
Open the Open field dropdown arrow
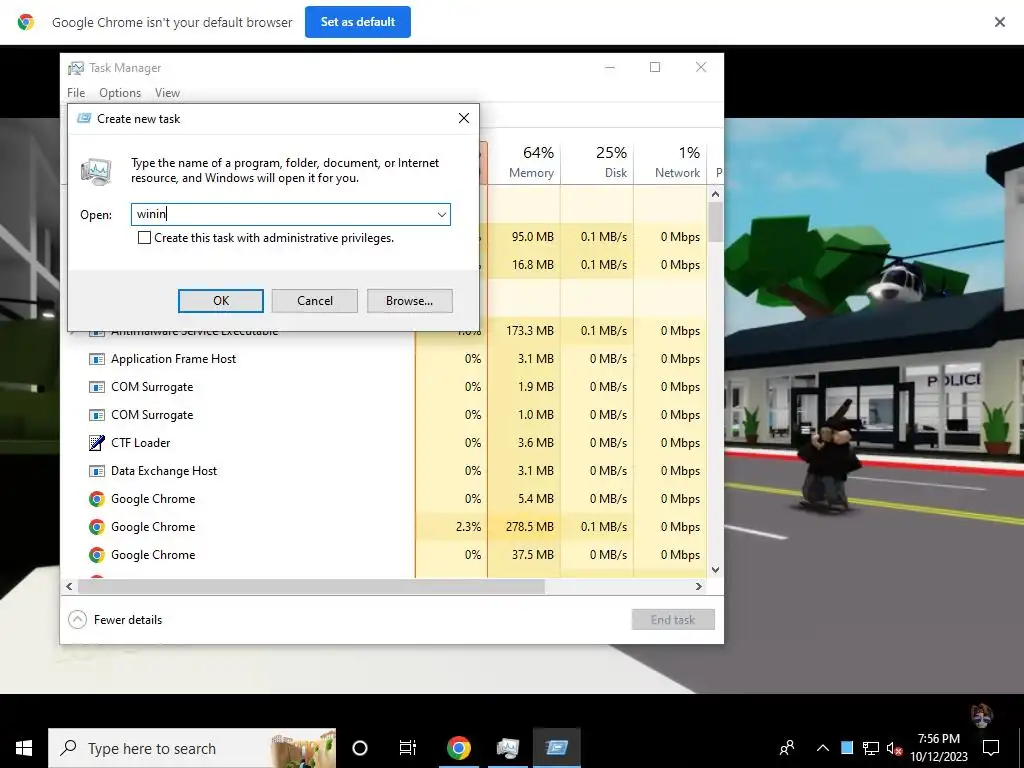pyautogui.click(x=441, y=214)
